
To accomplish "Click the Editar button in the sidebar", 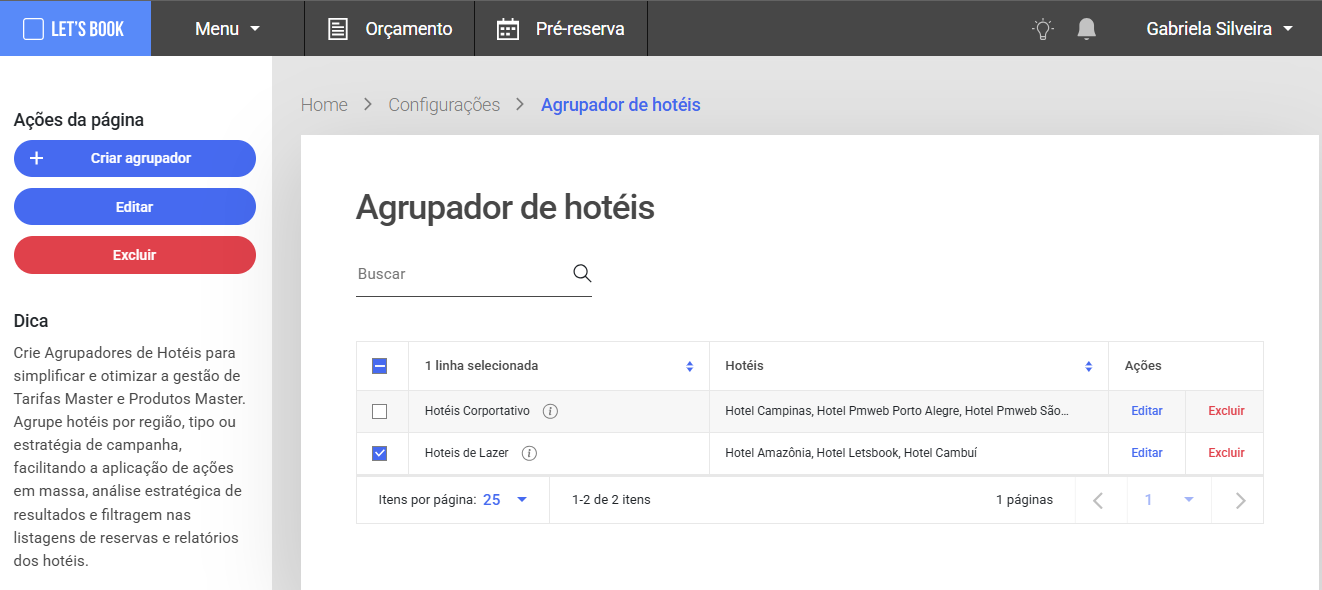I will (135, 207).
